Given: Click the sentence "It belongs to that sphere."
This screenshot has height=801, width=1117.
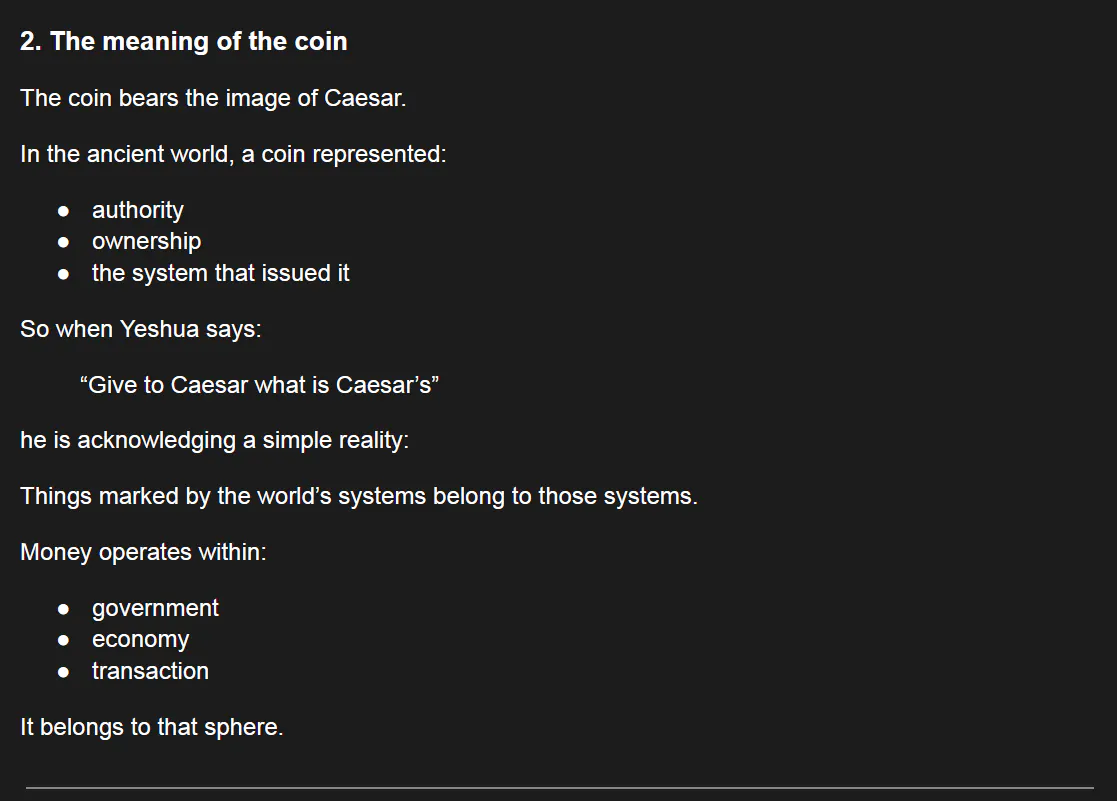Looking at the screenshot, I should pyautogui.click(x=151, y=727).
